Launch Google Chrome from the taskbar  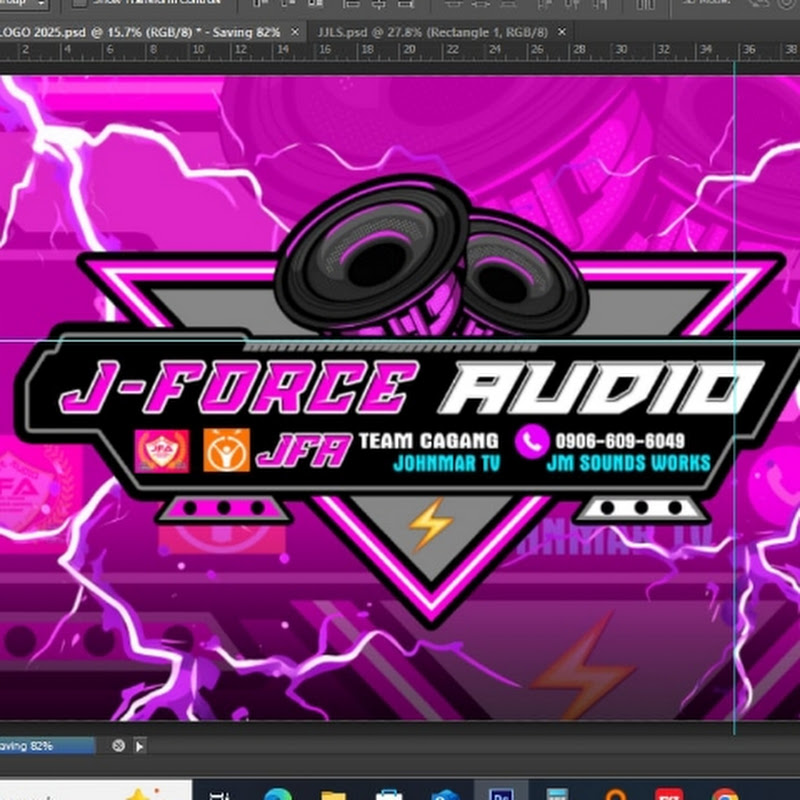(x=725, y=793)
